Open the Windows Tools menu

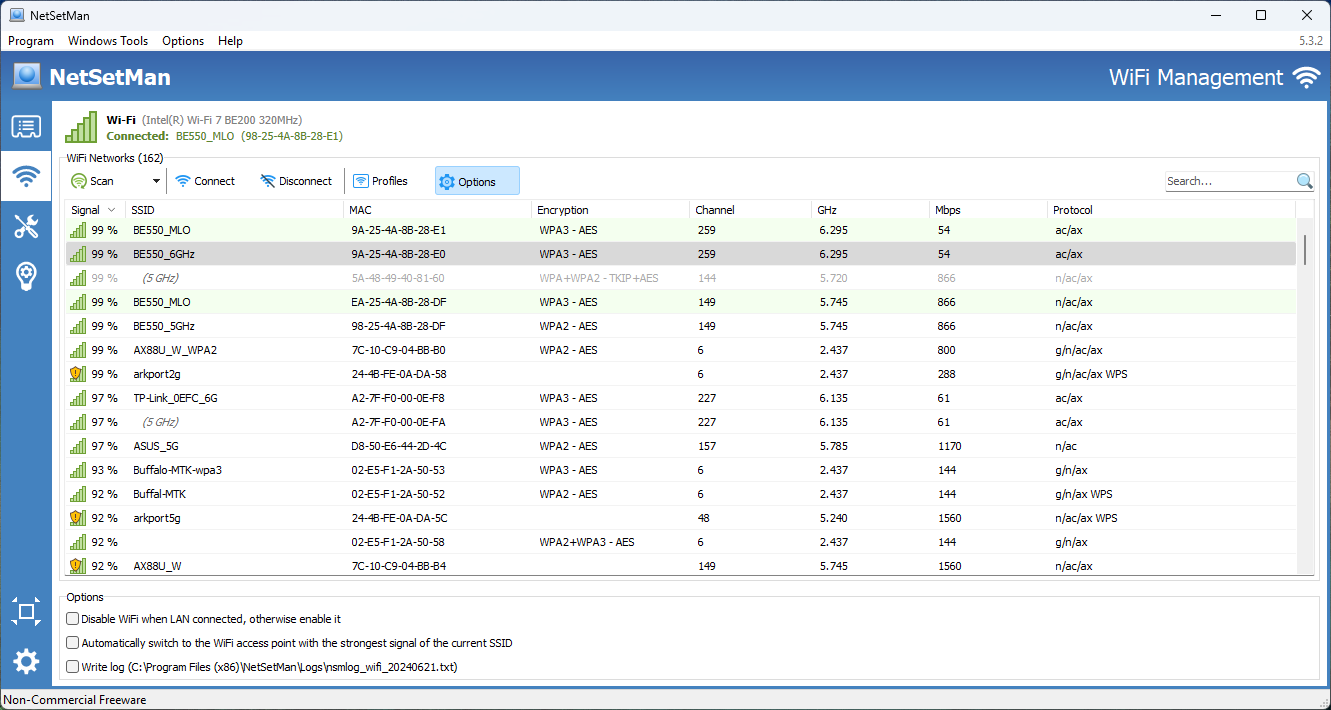[108, 41]
